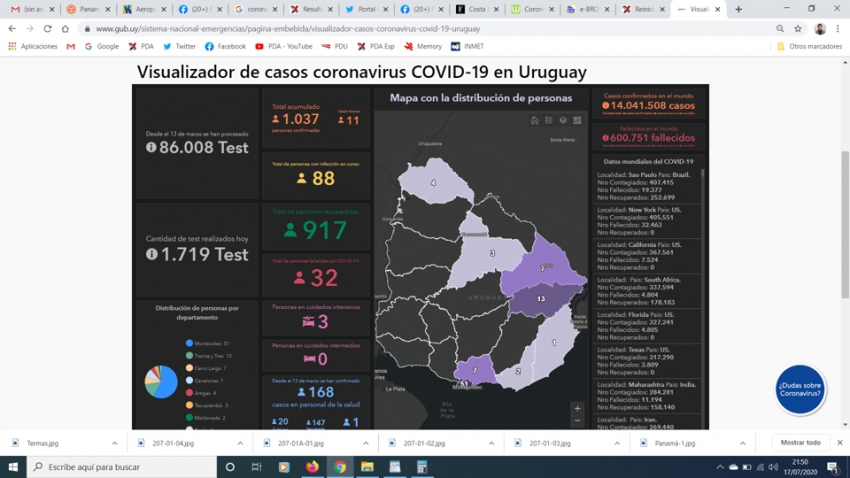850x478 pixels.
Task: Click the Montevideo blue legend swatch
Action: coord(189,343)
